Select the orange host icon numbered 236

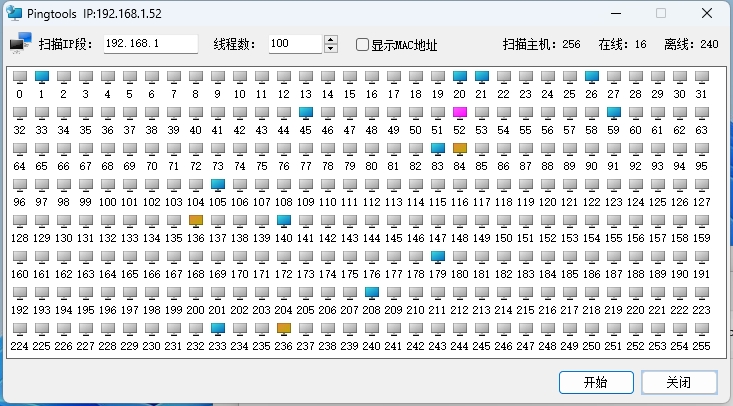(284, 329)
